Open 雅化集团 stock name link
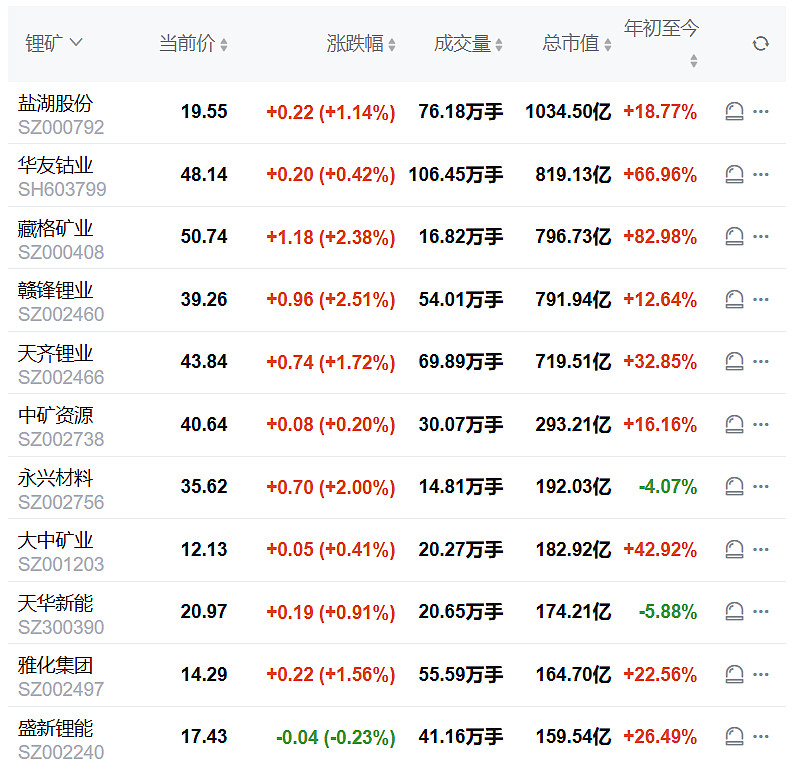This screenshot has height=766, width=794. [x=55, y=666]
